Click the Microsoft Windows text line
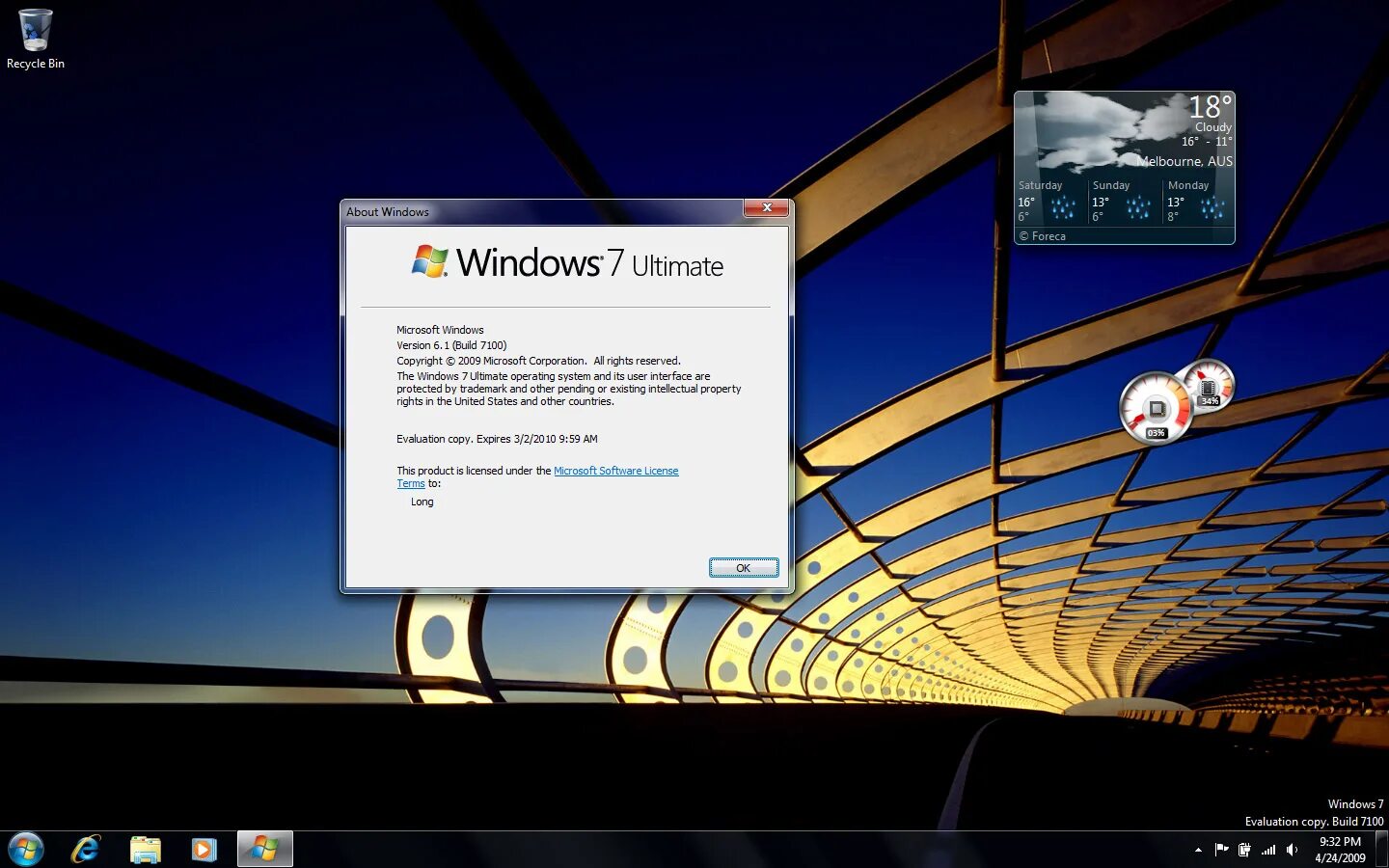The width and height of the screenshot is (1389, 868). (440, 330)
